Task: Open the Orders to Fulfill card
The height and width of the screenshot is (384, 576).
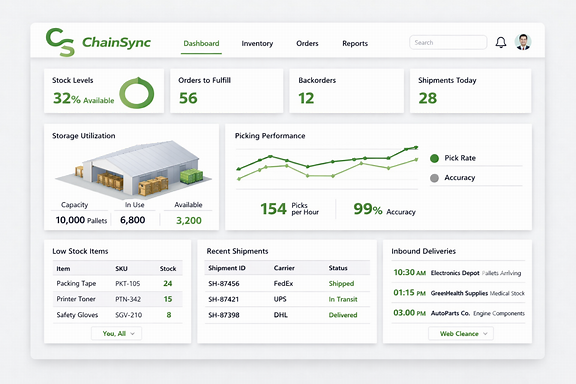Action: pos(227,91)
